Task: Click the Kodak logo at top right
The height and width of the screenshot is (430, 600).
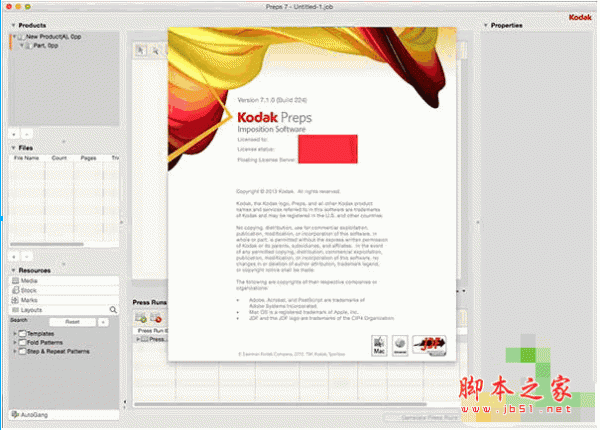Action: point(580,17)
